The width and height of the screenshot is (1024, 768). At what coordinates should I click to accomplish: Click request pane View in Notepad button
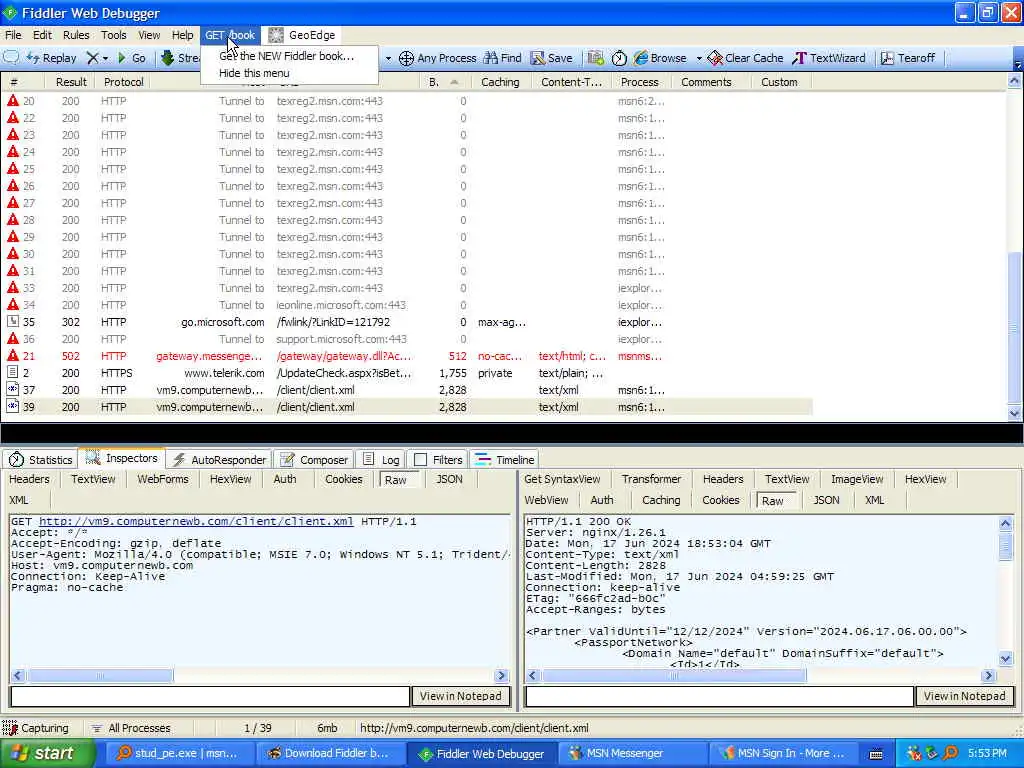pyautogui.click(x=460, y=696)
